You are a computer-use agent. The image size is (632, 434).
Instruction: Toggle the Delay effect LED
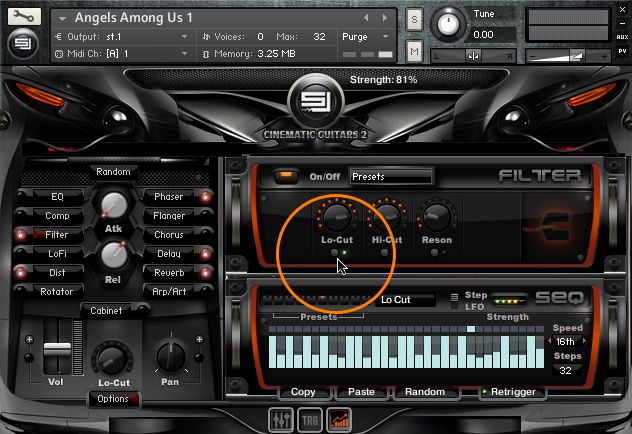[x=205, y=253]
